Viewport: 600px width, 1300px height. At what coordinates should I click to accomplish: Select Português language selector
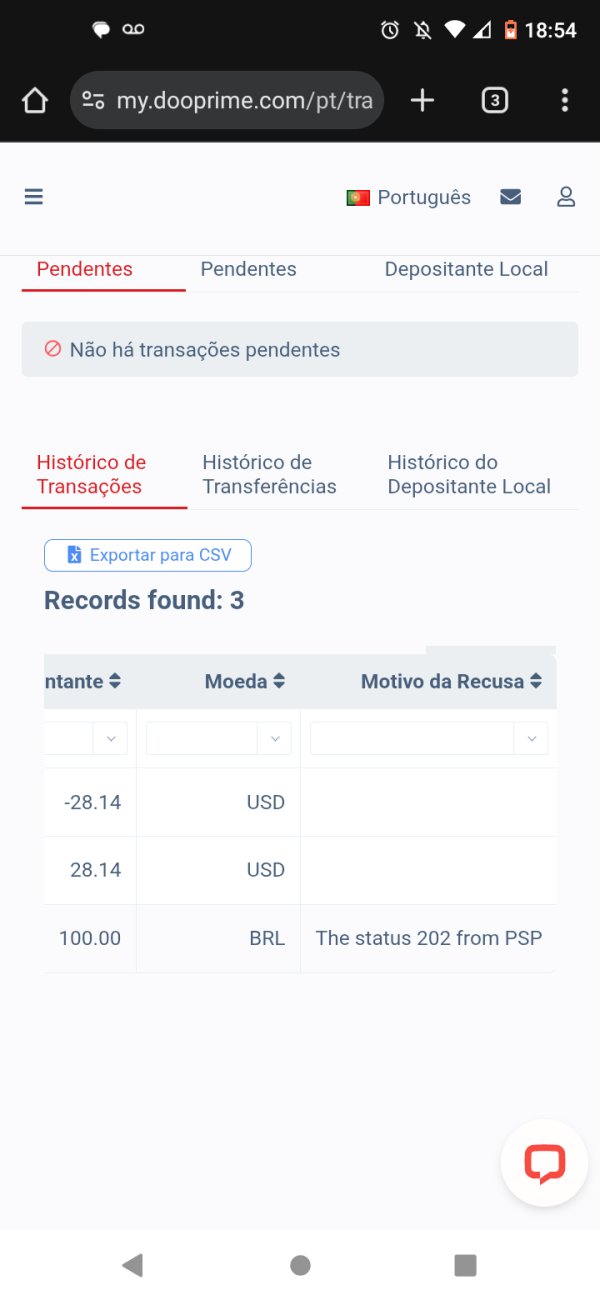408,197
